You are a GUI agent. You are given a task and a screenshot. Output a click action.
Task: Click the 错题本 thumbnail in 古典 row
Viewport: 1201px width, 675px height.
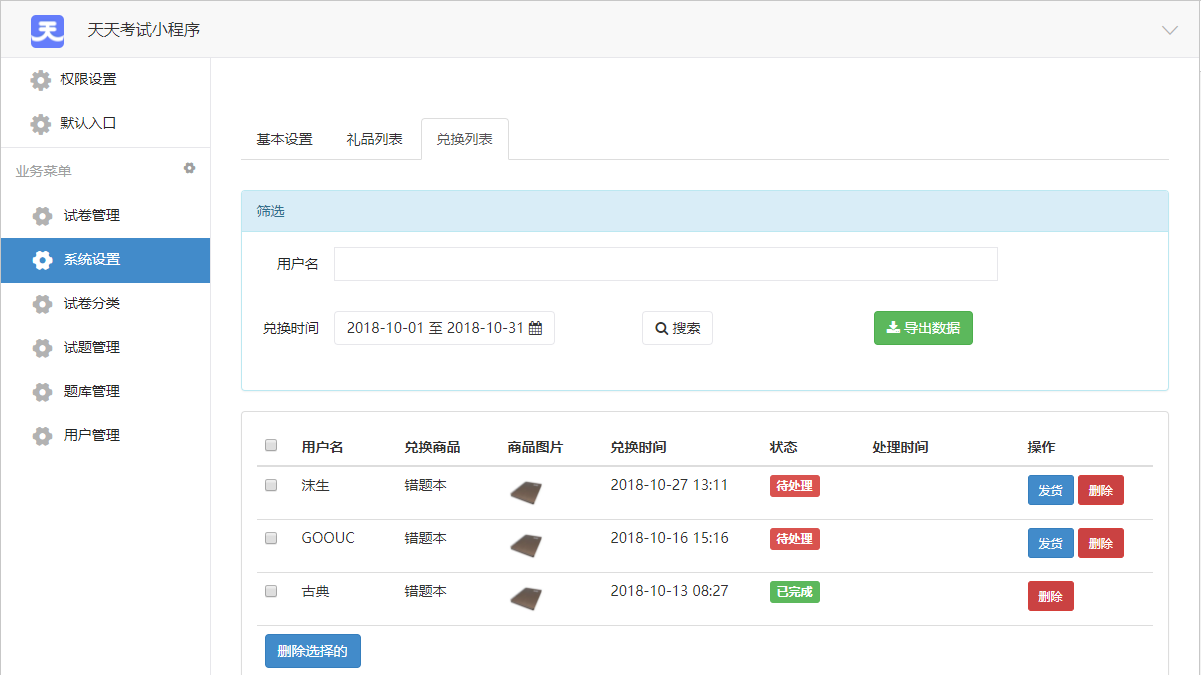pos(526,598)
